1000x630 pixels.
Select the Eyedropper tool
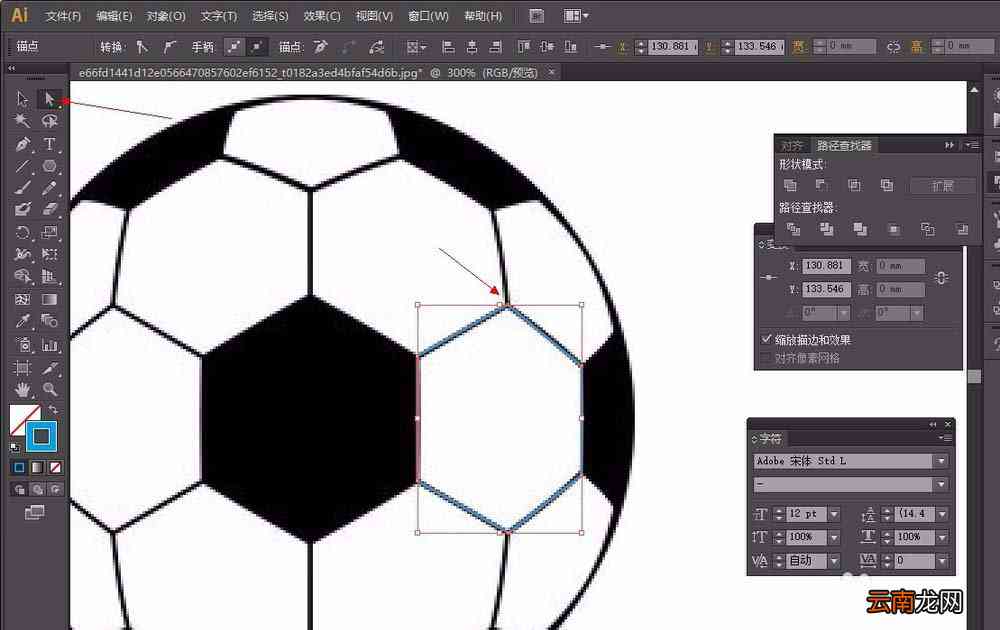tap(22, 321)
